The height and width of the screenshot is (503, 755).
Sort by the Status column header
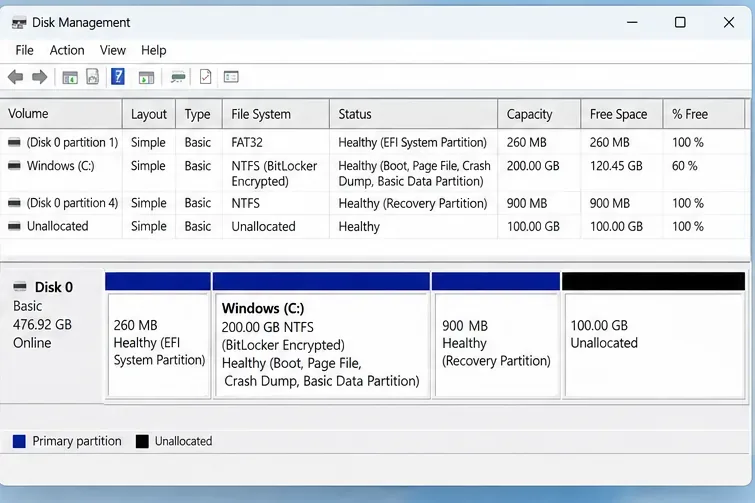click(x=414, y=114)
